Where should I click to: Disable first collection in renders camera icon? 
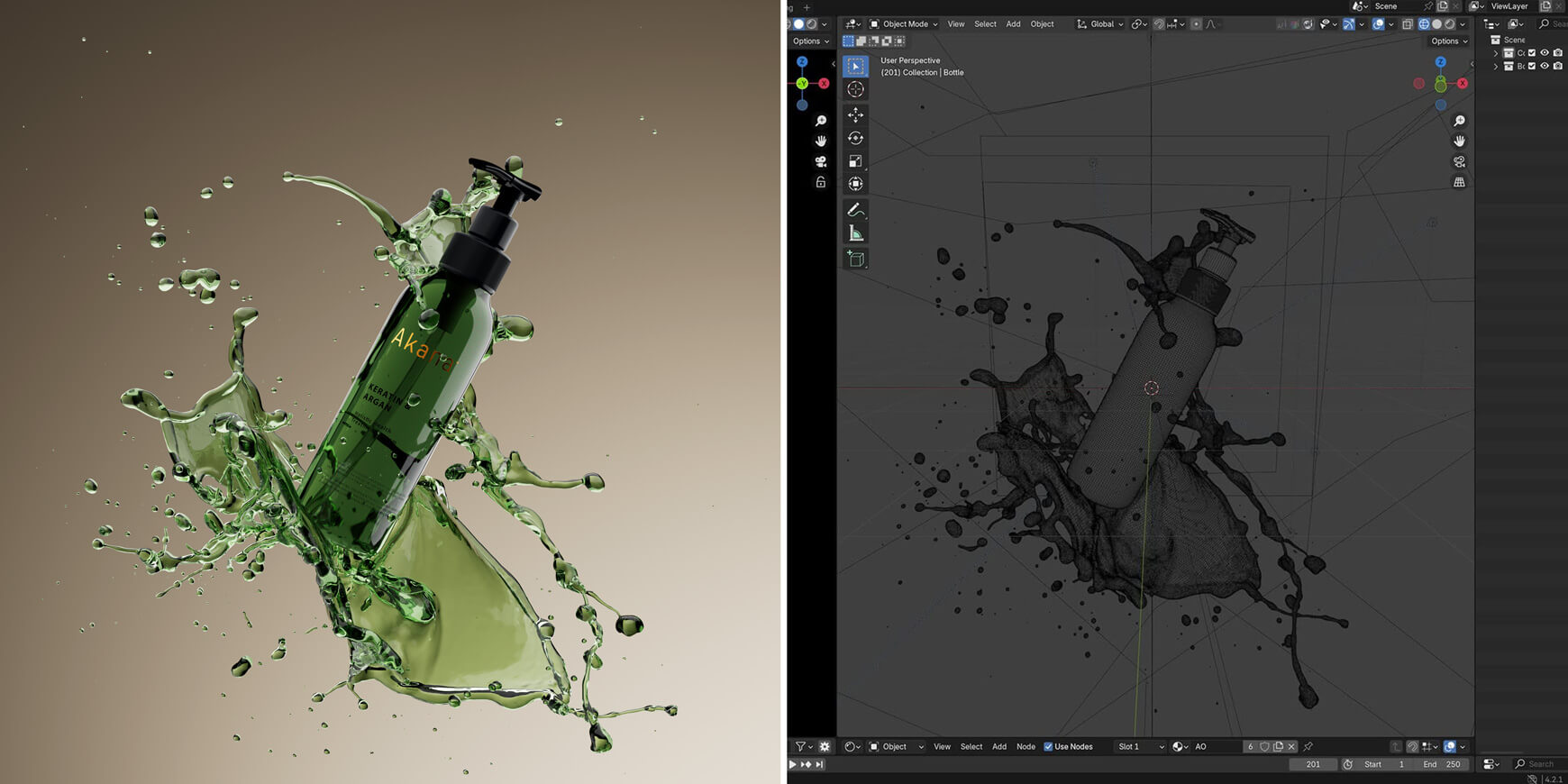(1558, 53)
